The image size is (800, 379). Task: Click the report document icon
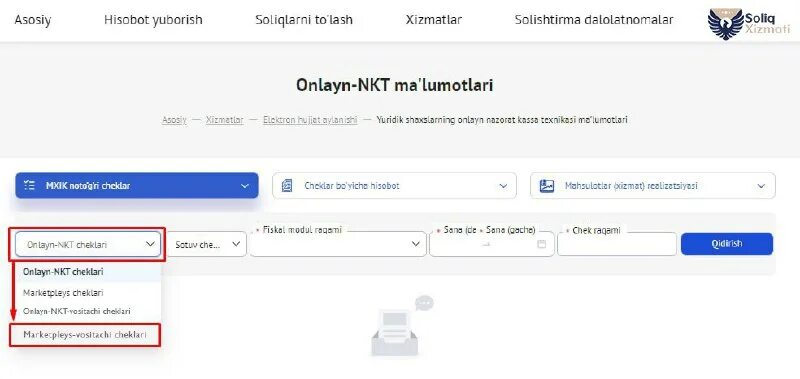click(287, 186)
